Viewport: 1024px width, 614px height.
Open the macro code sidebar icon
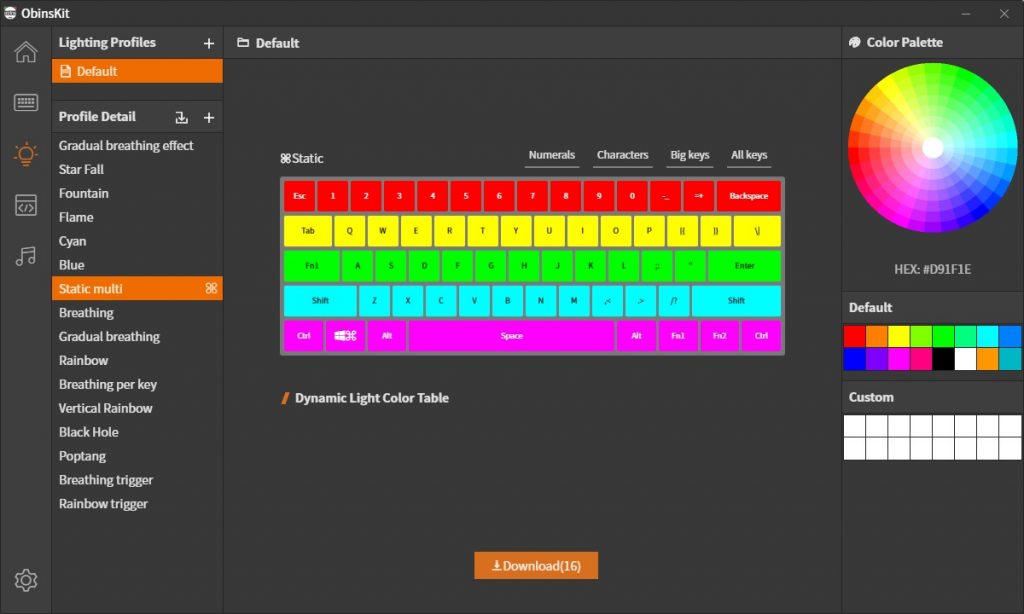(26, 206)
